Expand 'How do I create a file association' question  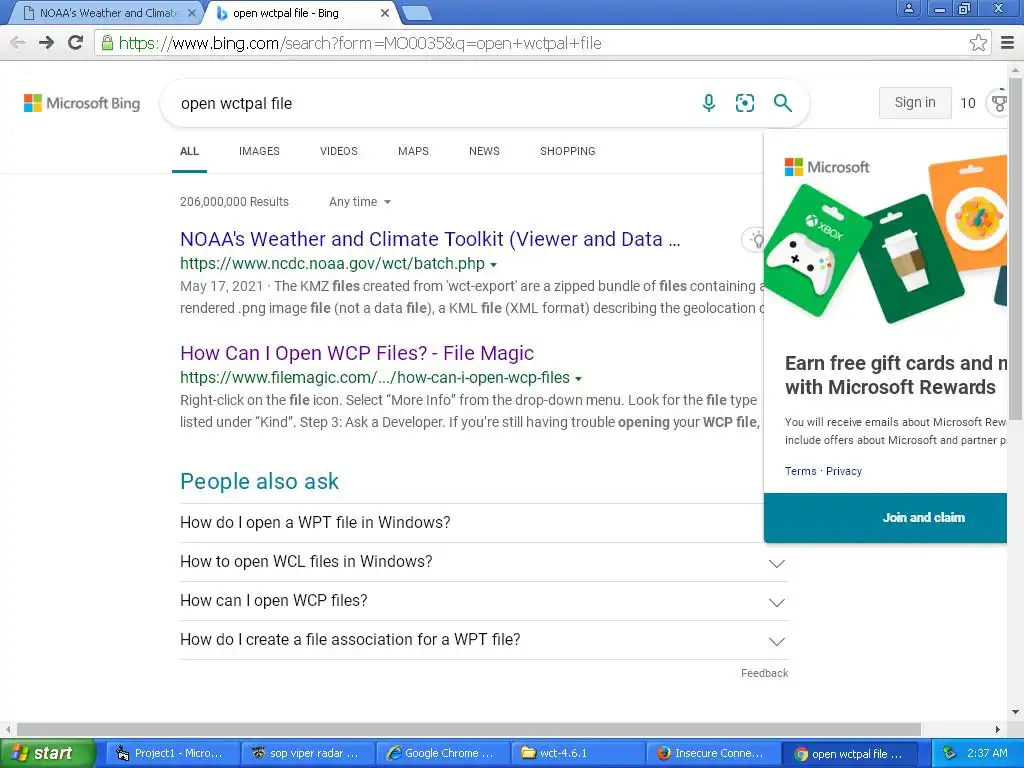(x=484, y=640)
